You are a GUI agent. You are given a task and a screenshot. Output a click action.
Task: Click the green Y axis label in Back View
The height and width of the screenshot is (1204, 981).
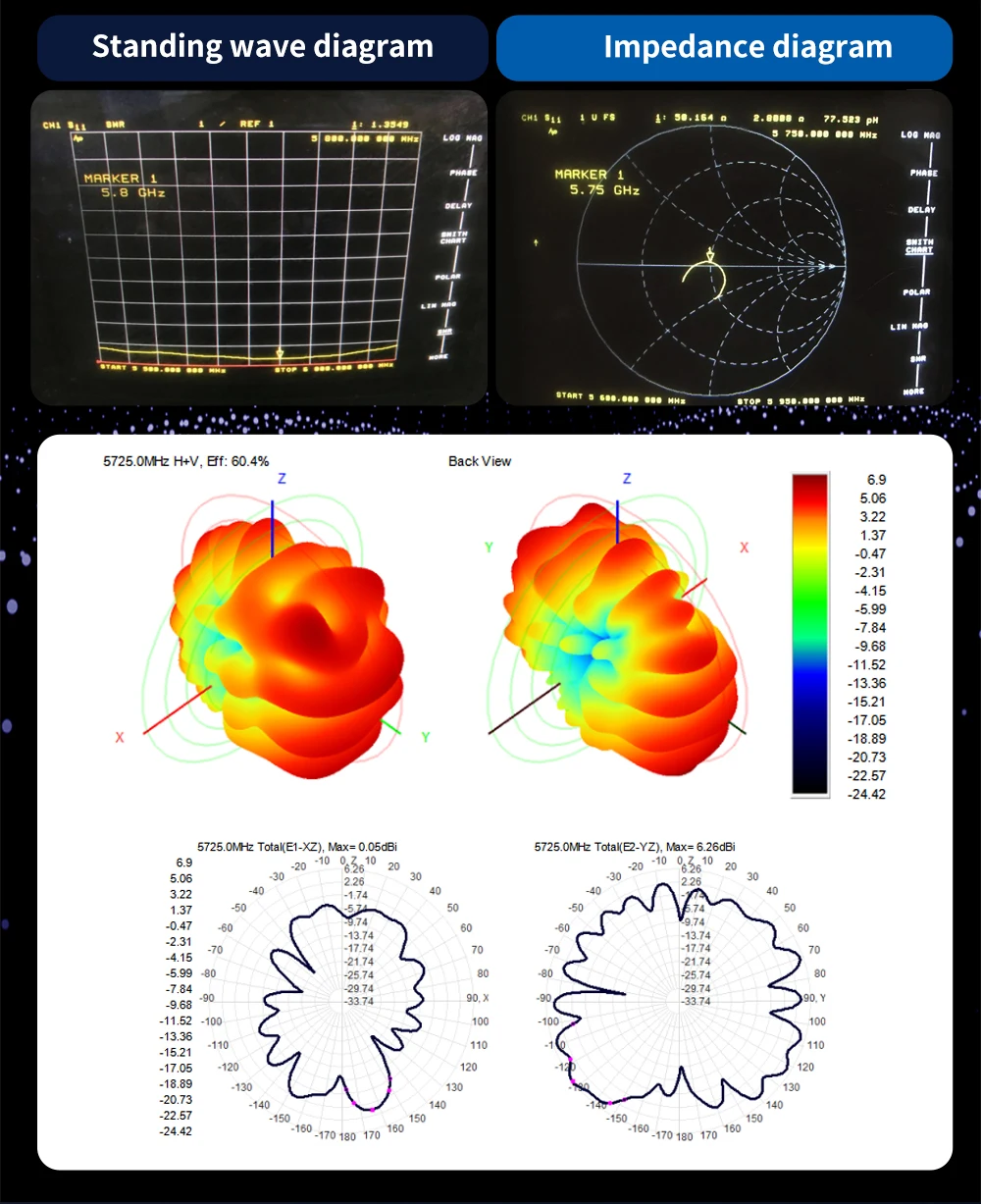[x=488, y=547]
